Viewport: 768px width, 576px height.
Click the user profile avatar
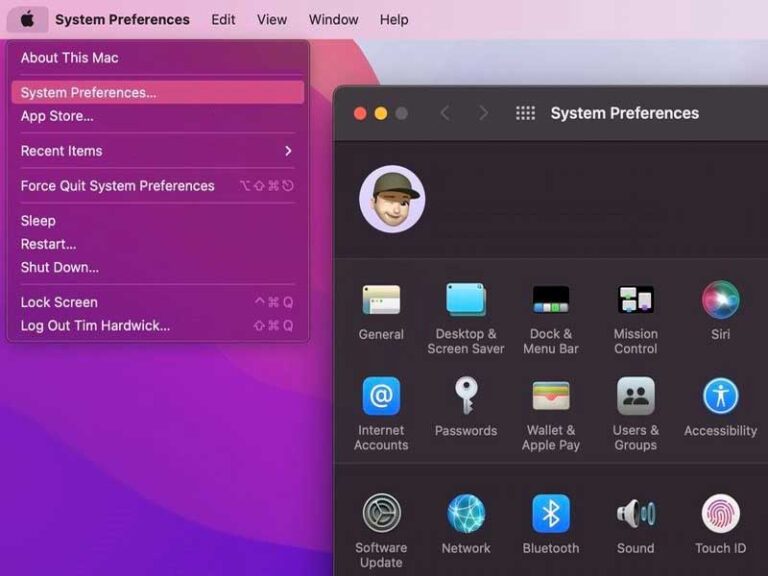tap(392, 199)
